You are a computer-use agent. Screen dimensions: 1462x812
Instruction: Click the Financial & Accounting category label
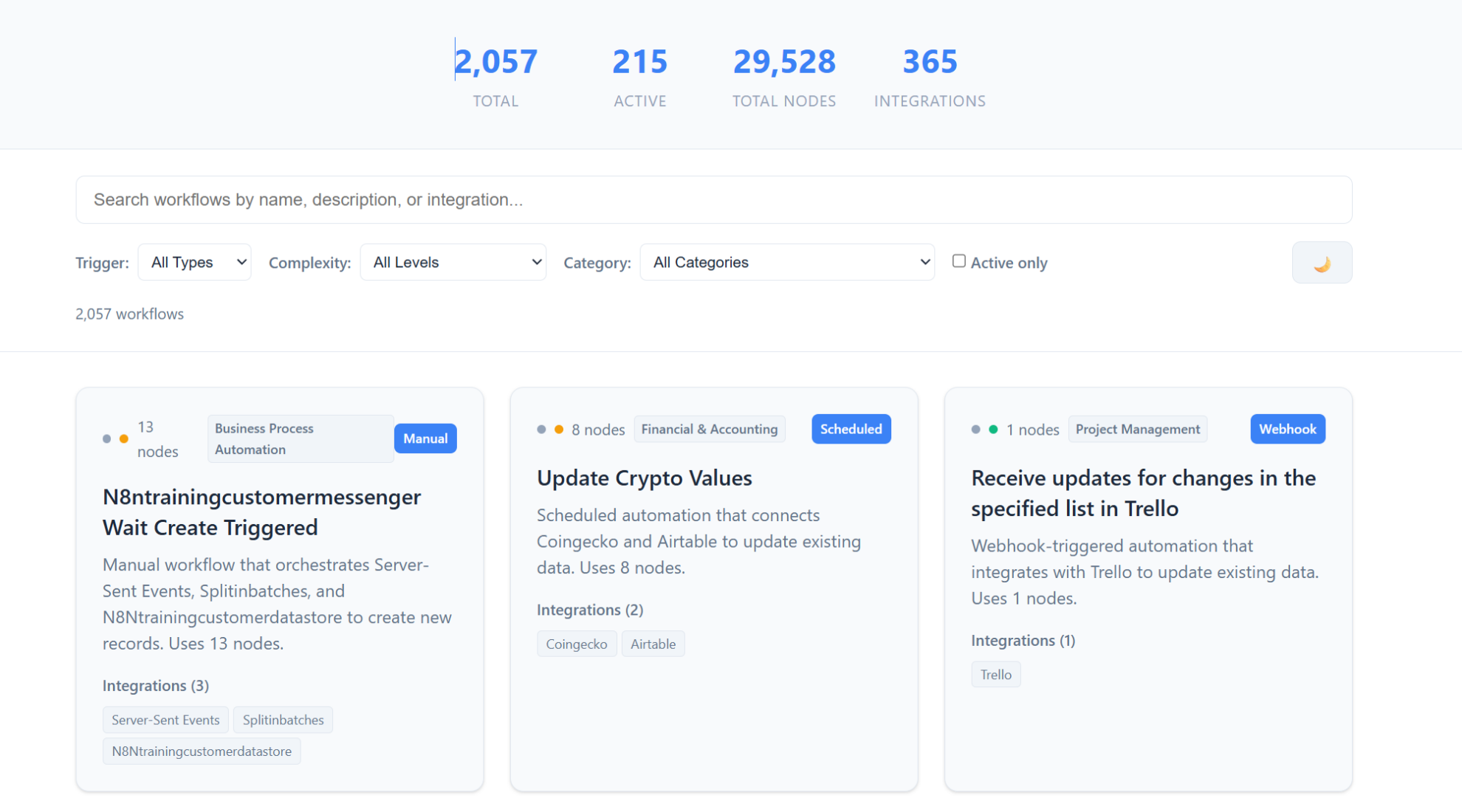coord(709,430)
